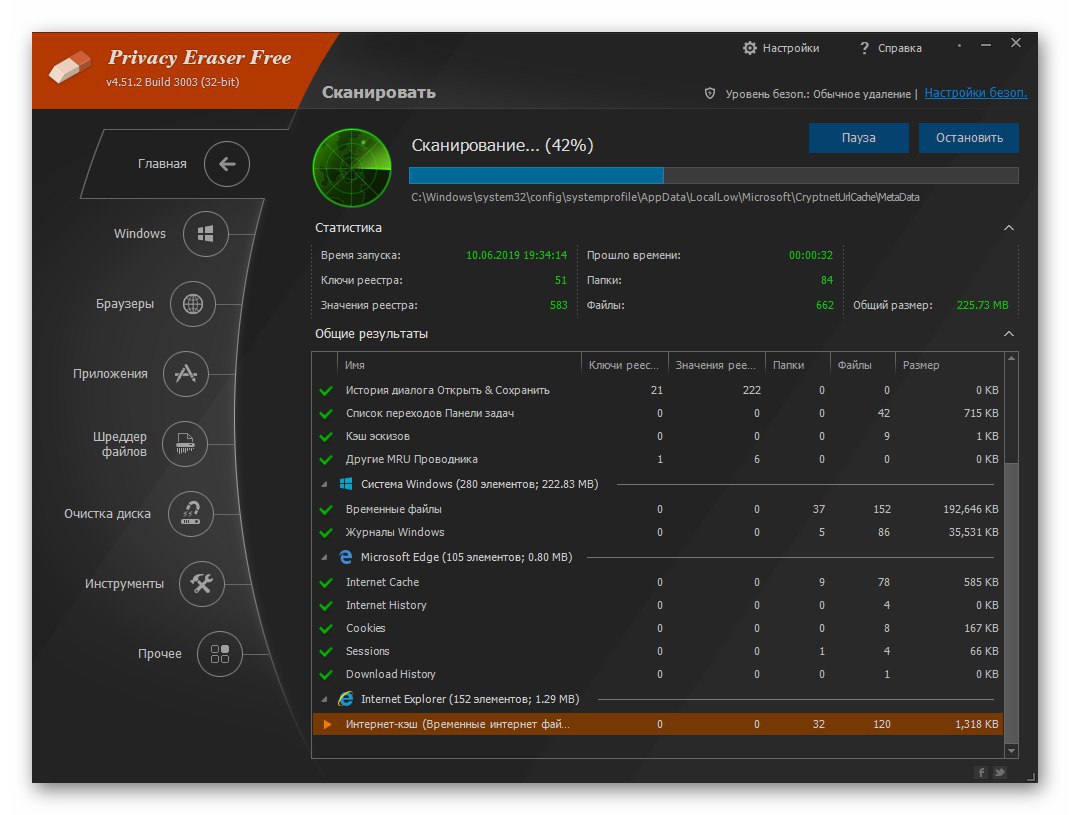Select the Очистка диска icon
The image size is (1070, 815).
[x=190, y=514]
